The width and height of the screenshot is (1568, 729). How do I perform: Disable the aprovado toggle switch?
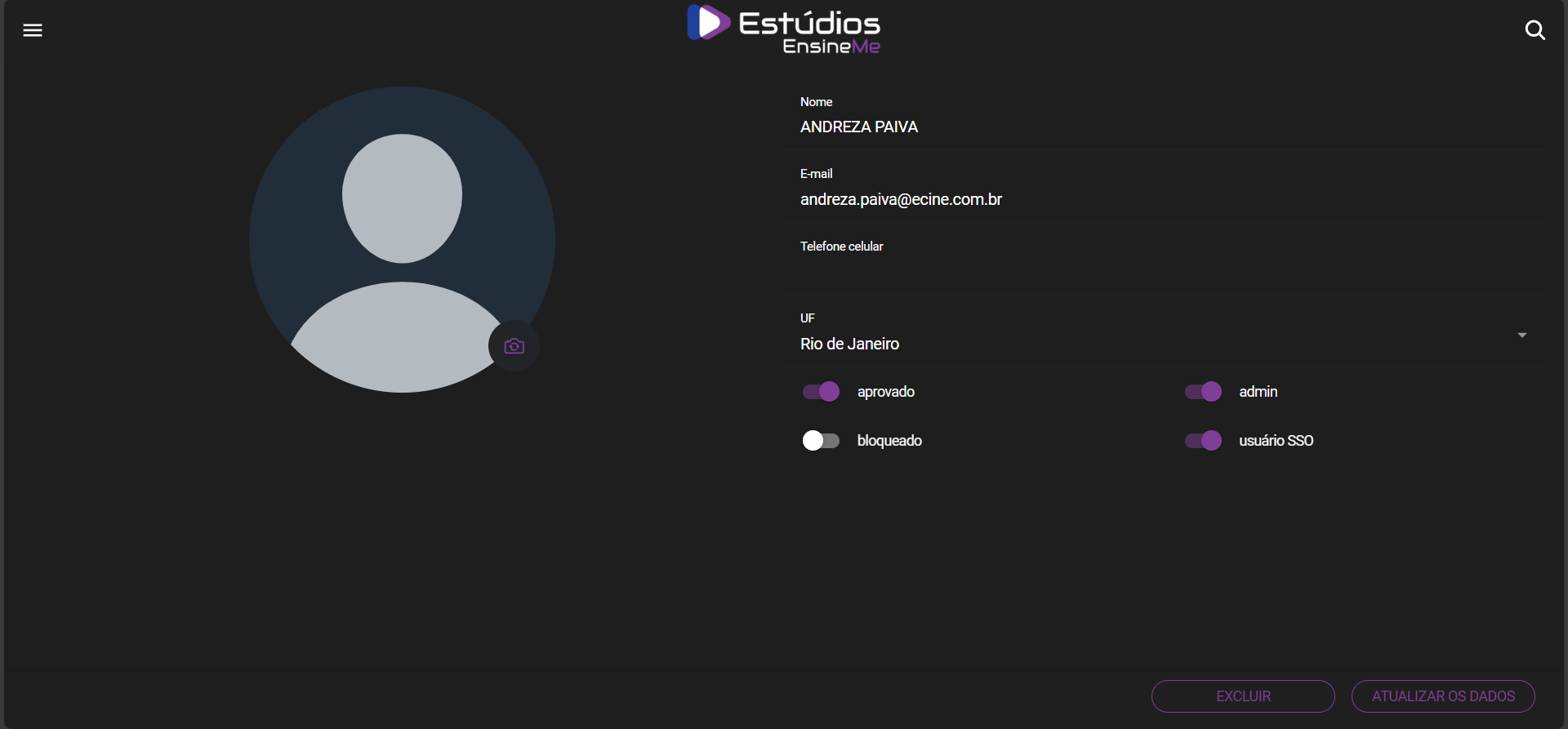(x=821, y=392)
